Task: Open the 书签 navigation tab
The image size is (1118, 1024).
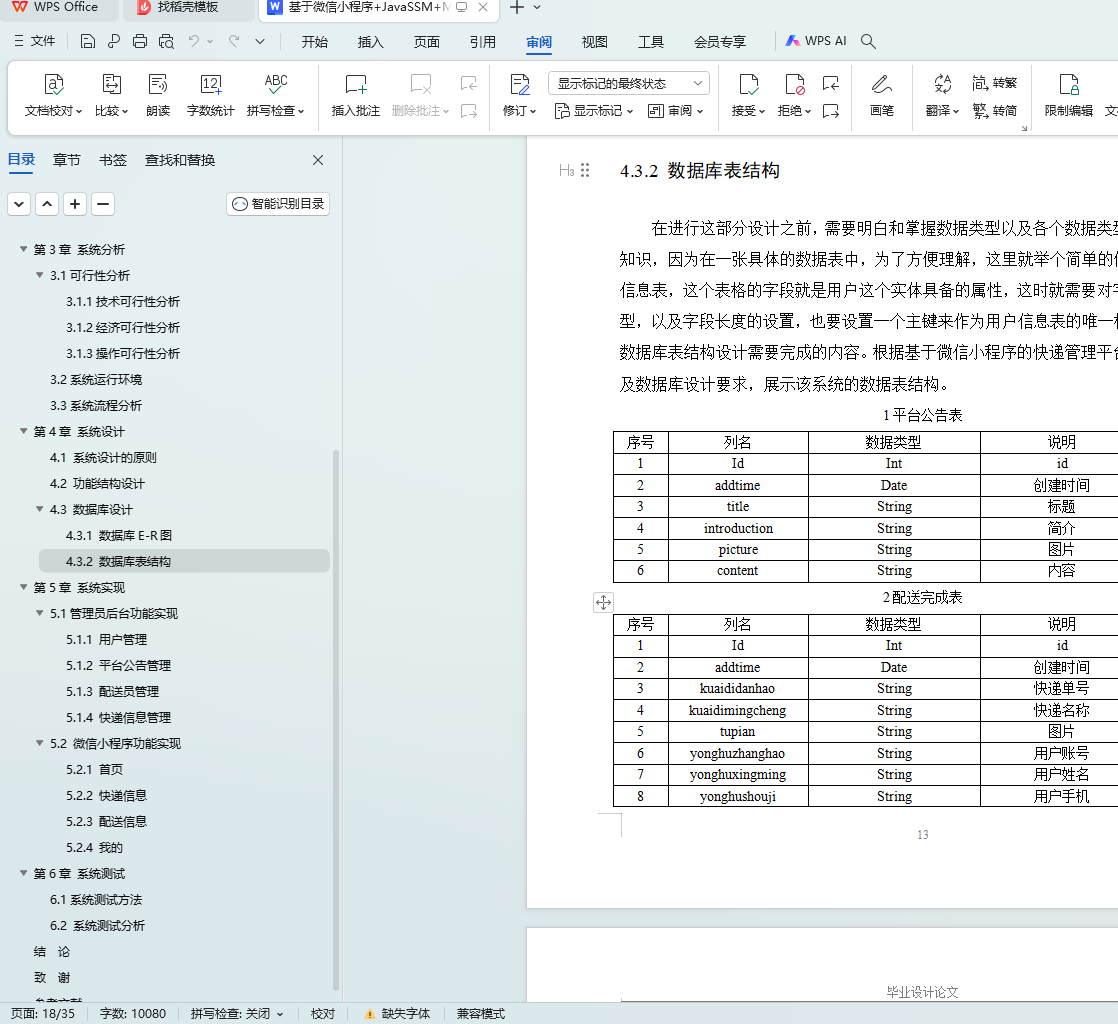Action: pos(113,160)
